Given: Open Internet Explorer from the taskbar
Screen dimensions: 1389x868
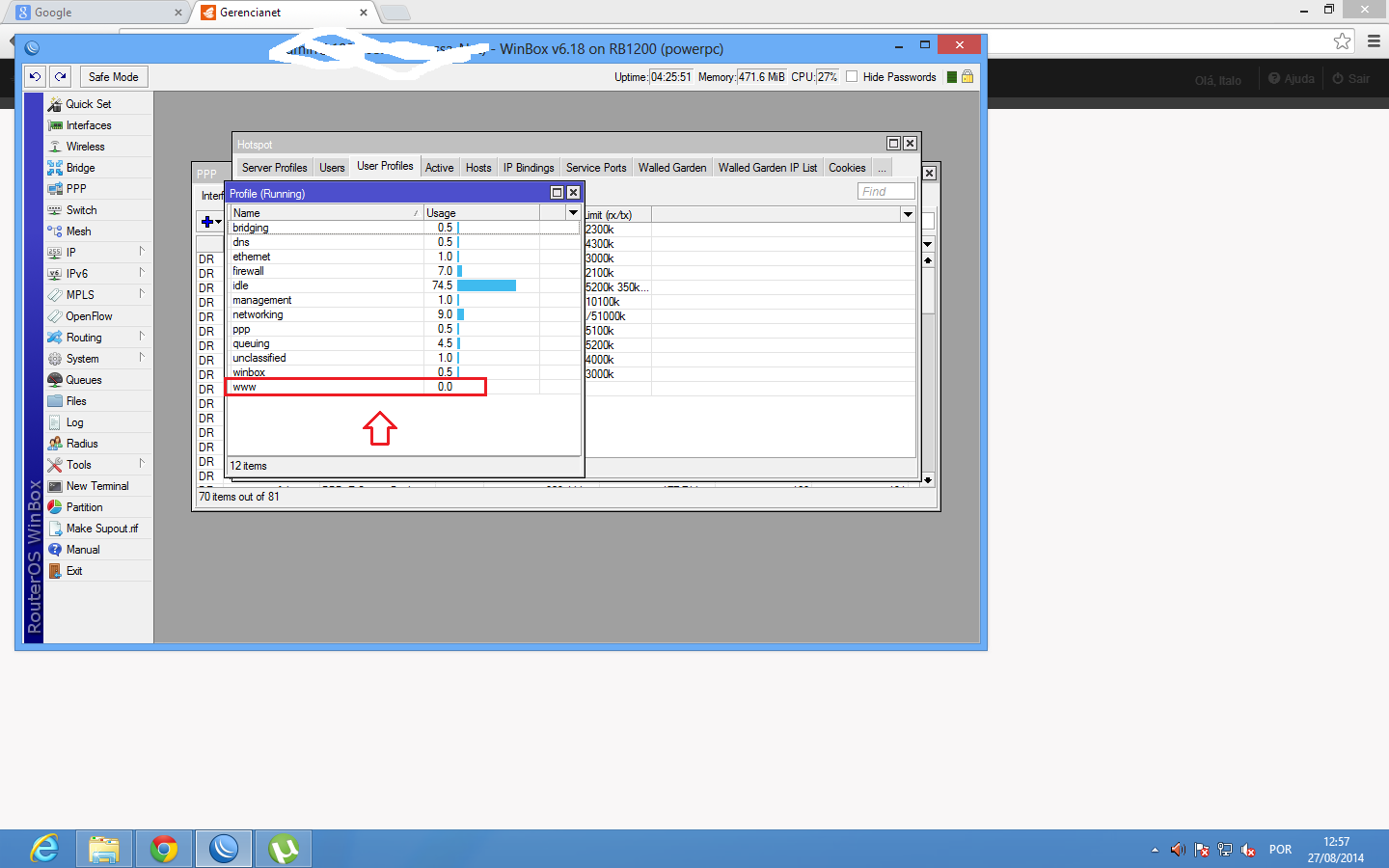Looking at the screenshot, I should click(44, 849).
